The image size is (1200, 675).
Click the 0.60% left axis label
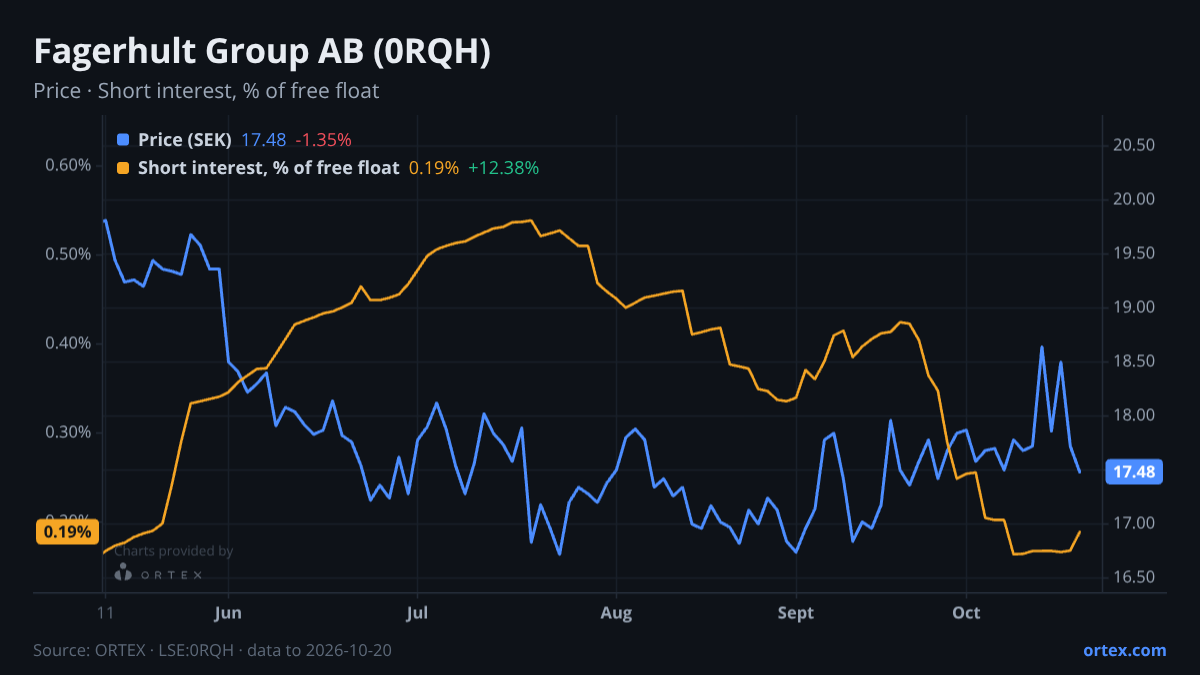click(x=69, y=165)
